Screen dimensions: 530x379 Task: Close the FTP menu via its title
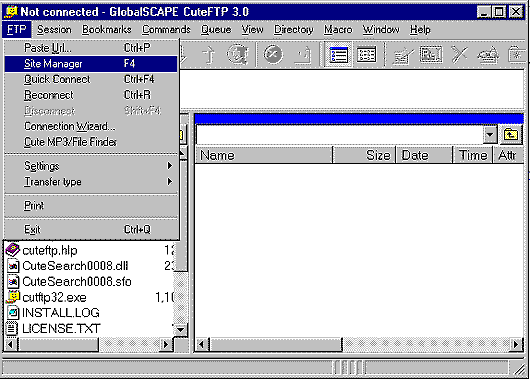[17, 30]
